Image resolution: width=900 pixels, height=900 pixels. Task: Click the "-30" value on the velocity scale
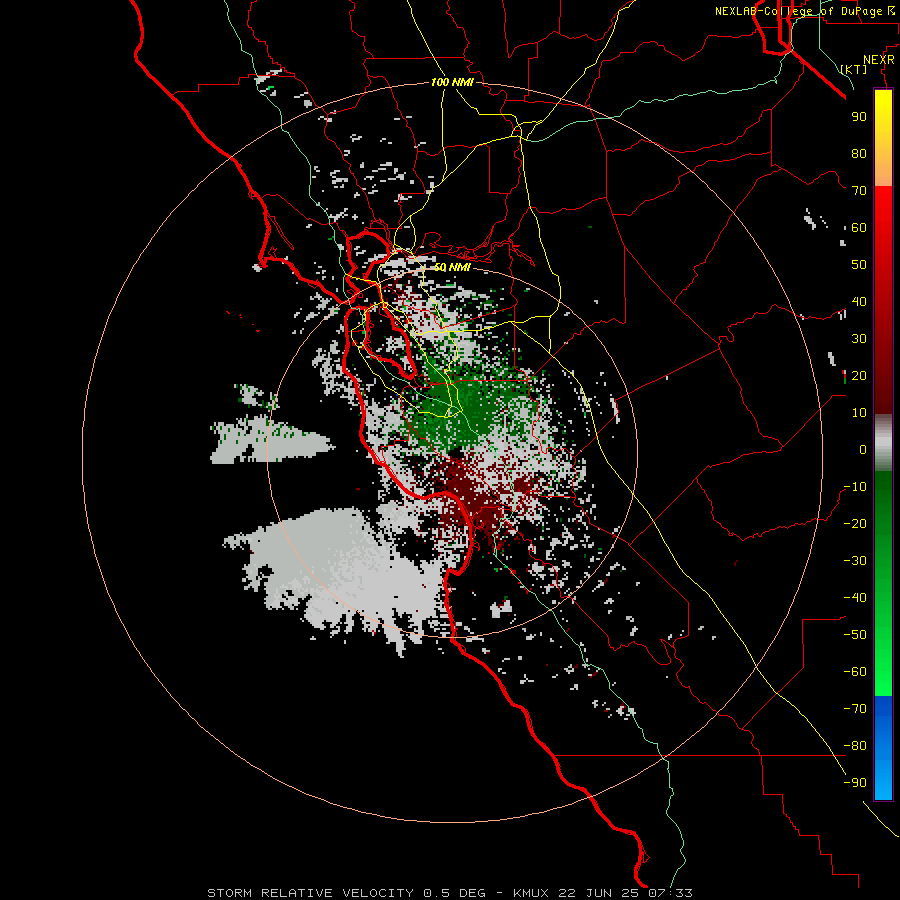855,561
